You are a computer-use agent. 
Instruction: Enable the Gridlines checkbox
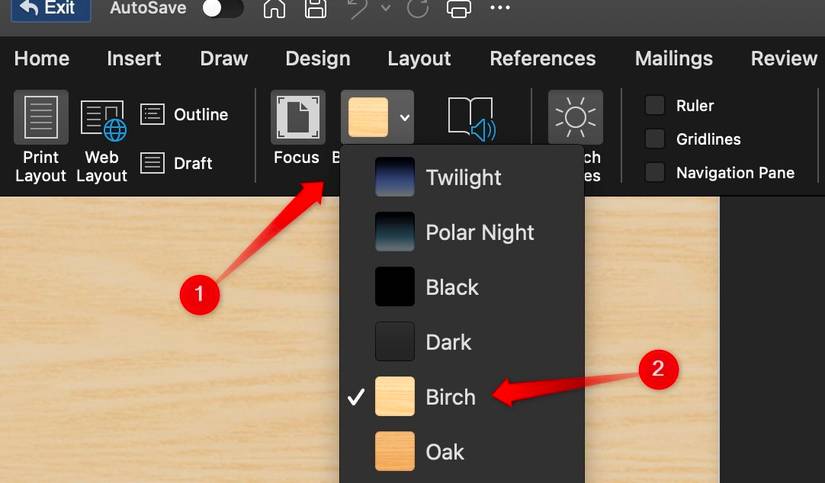click(655, 139)
